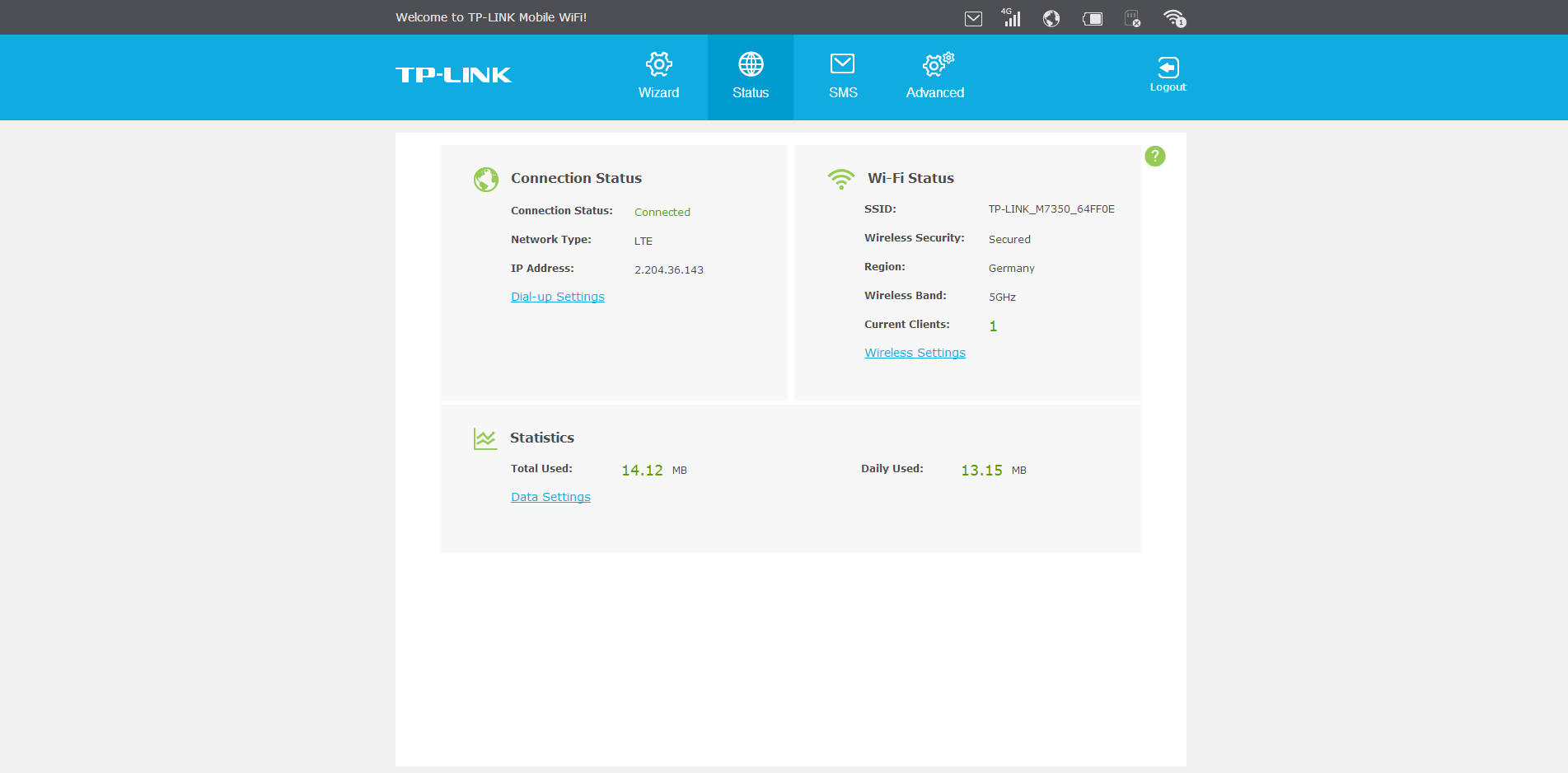Open the Dial-up Settings link
This screenshot has width=1568, height=773.
(x=557, y=297)
